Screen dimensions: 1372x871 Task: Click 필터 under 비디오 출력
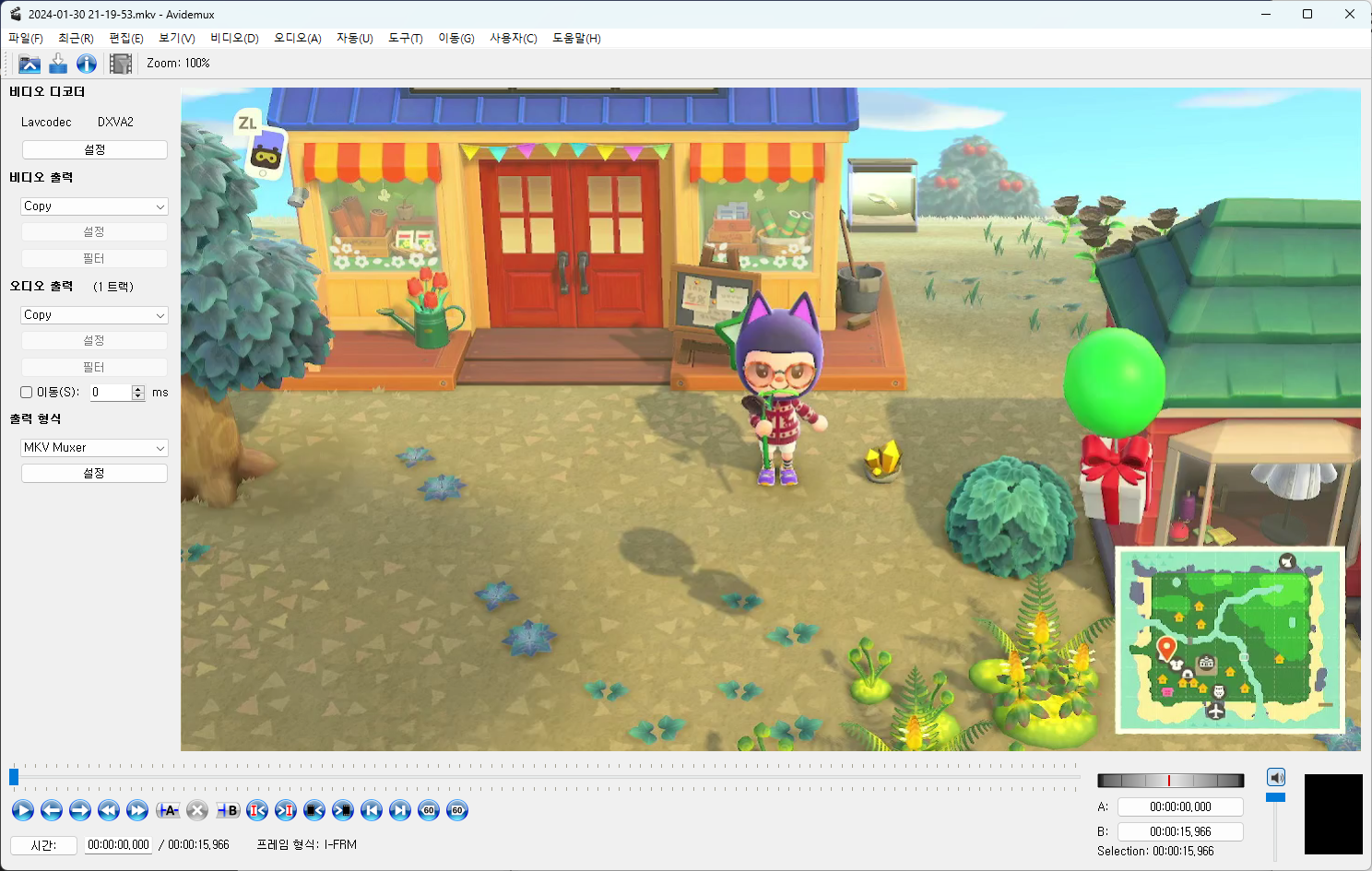pos(94,259)
